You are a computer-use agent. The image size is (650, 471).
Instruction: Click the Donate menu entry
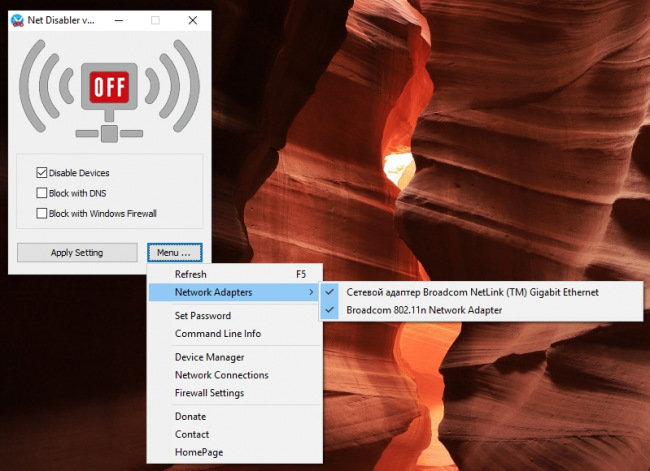tap(235, 416)
